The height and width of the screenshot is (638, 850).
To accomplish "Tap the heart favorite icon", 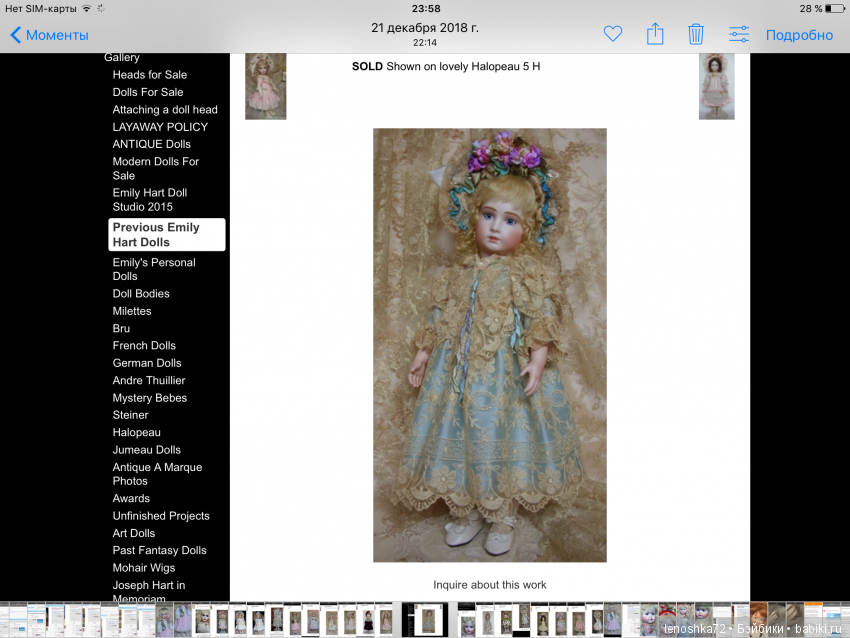I will pyautogui.click(x=613, y=35).
